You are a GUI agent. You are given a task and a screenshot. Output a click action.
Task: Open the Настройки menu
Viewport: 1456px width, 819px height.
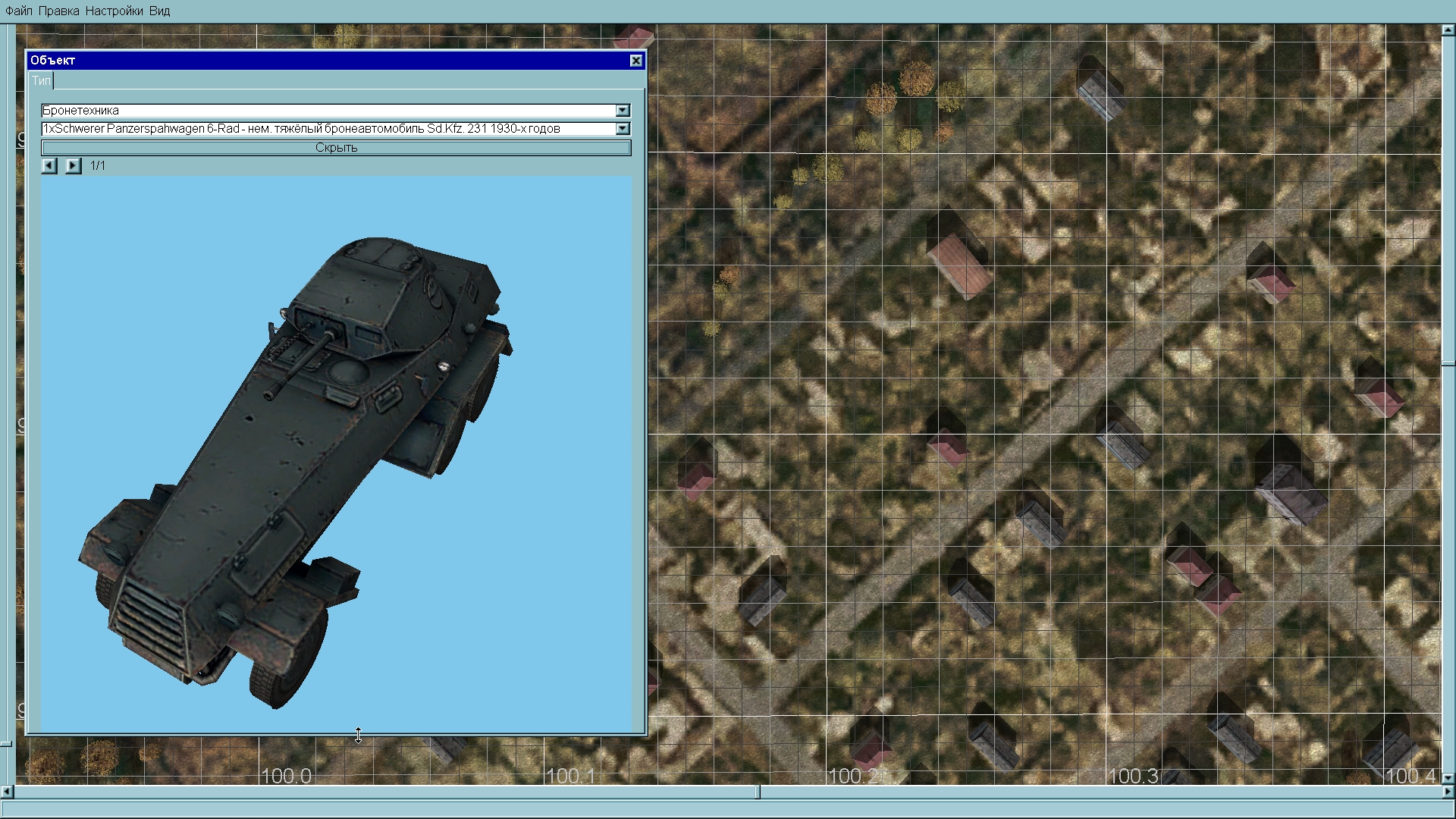click(x=114, y=11)
